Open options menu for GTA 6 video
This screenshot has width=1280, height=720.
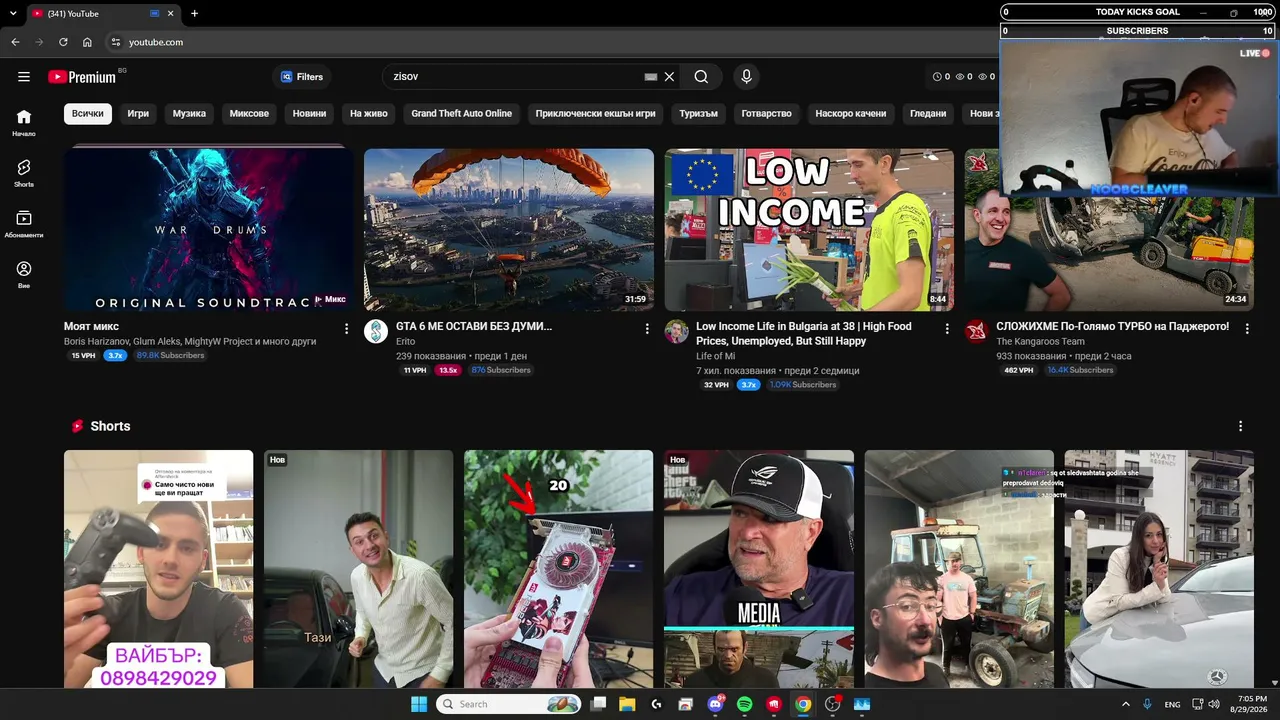[x=647, y=328]
